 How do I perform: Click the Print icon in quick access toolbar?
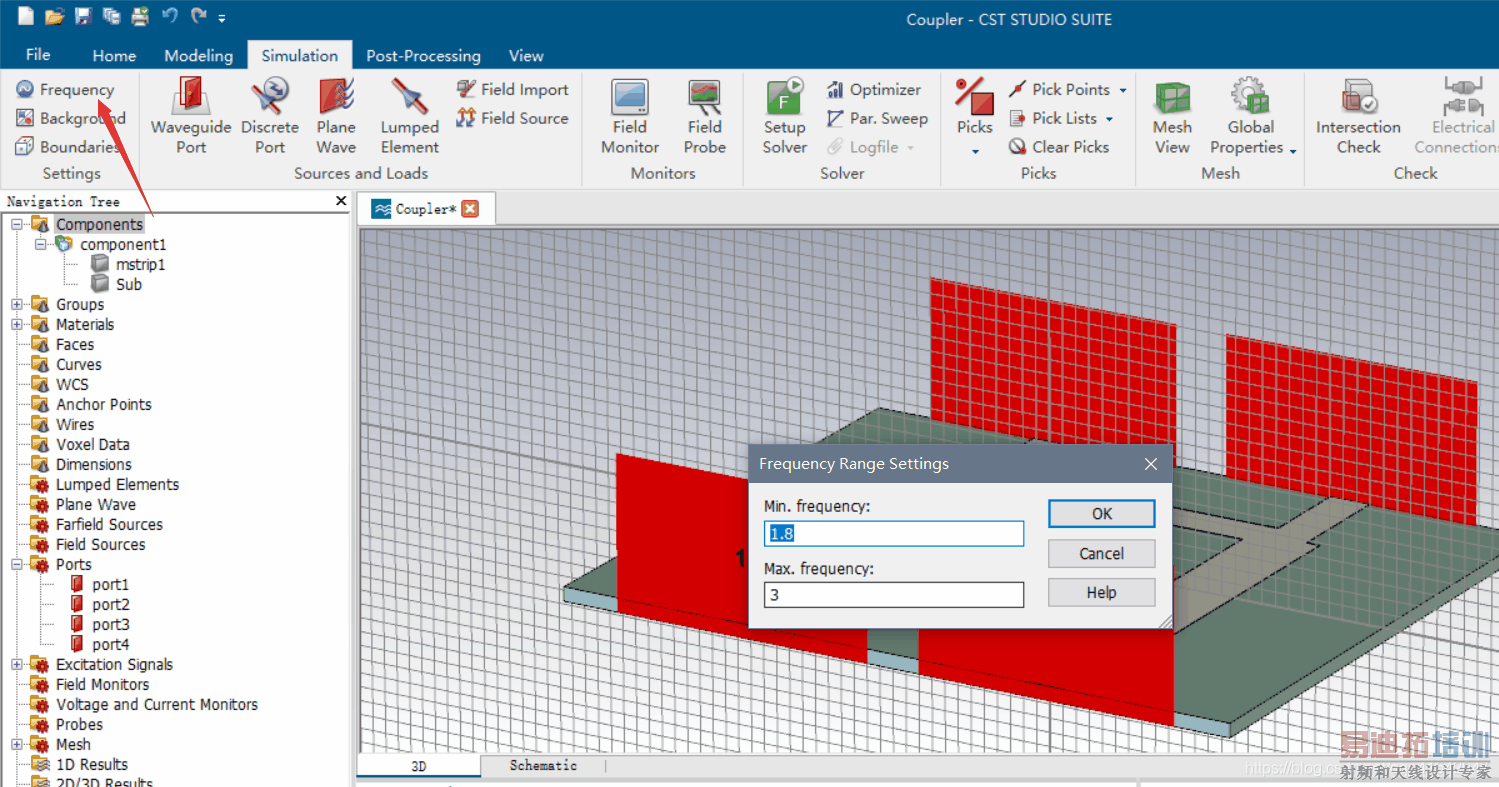(x=140, y=16)
